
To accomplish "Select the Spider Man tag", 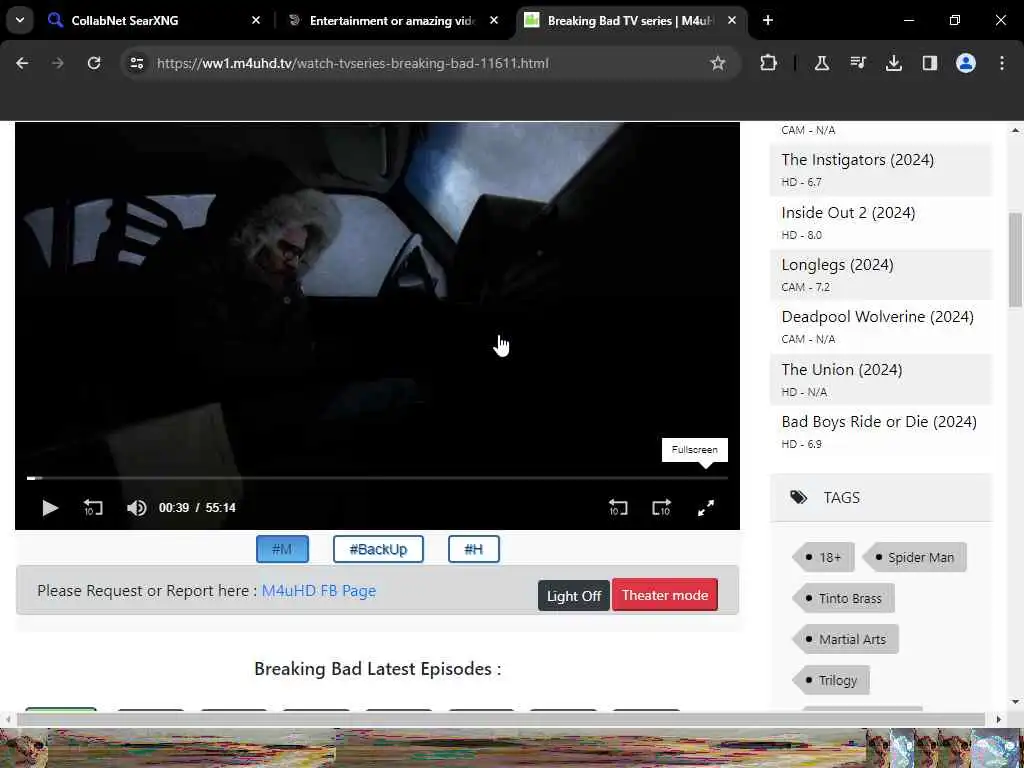I will [914, 557].
